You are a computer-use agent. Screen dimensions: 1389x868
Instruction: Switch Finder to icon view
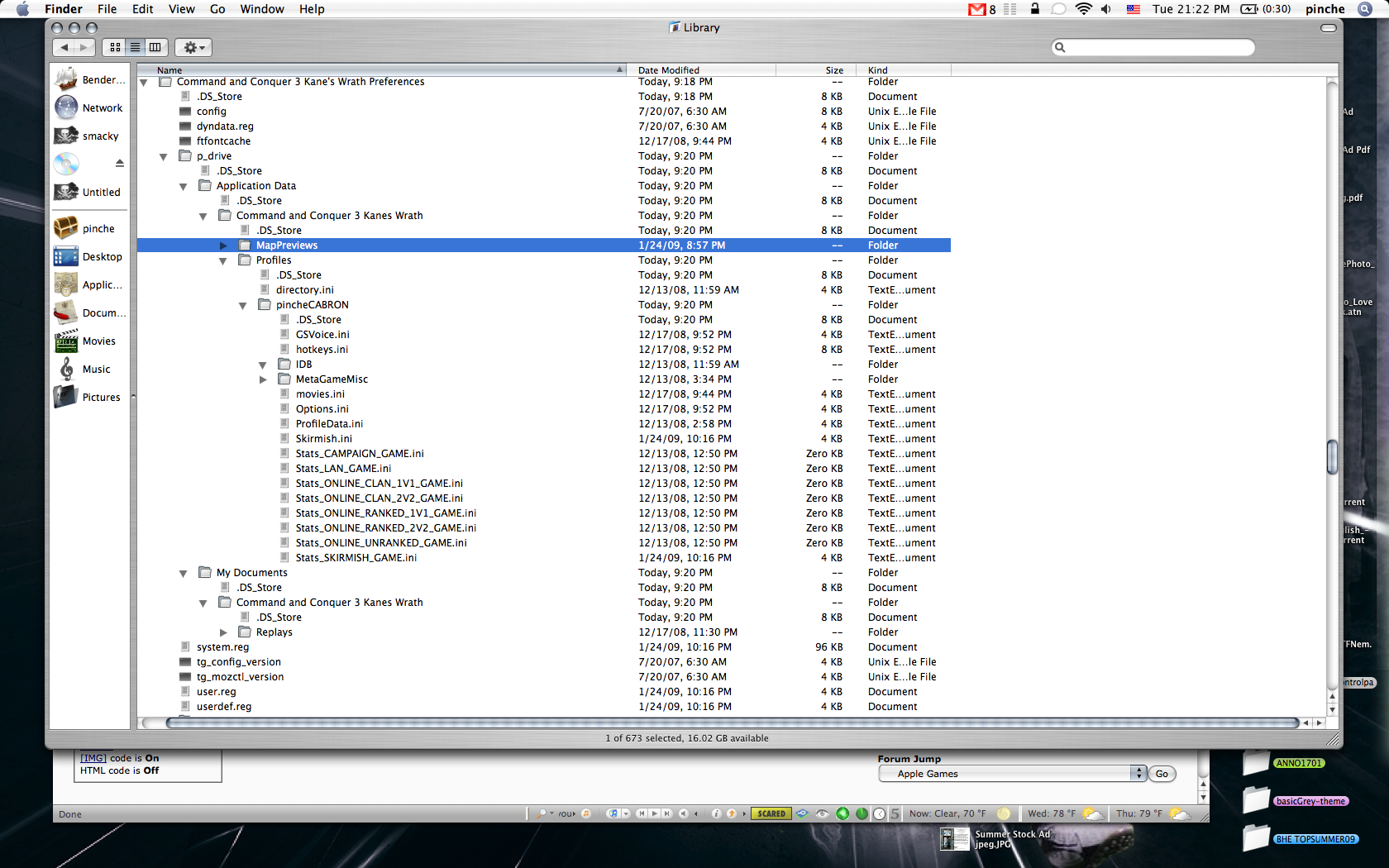coord(115,47)
